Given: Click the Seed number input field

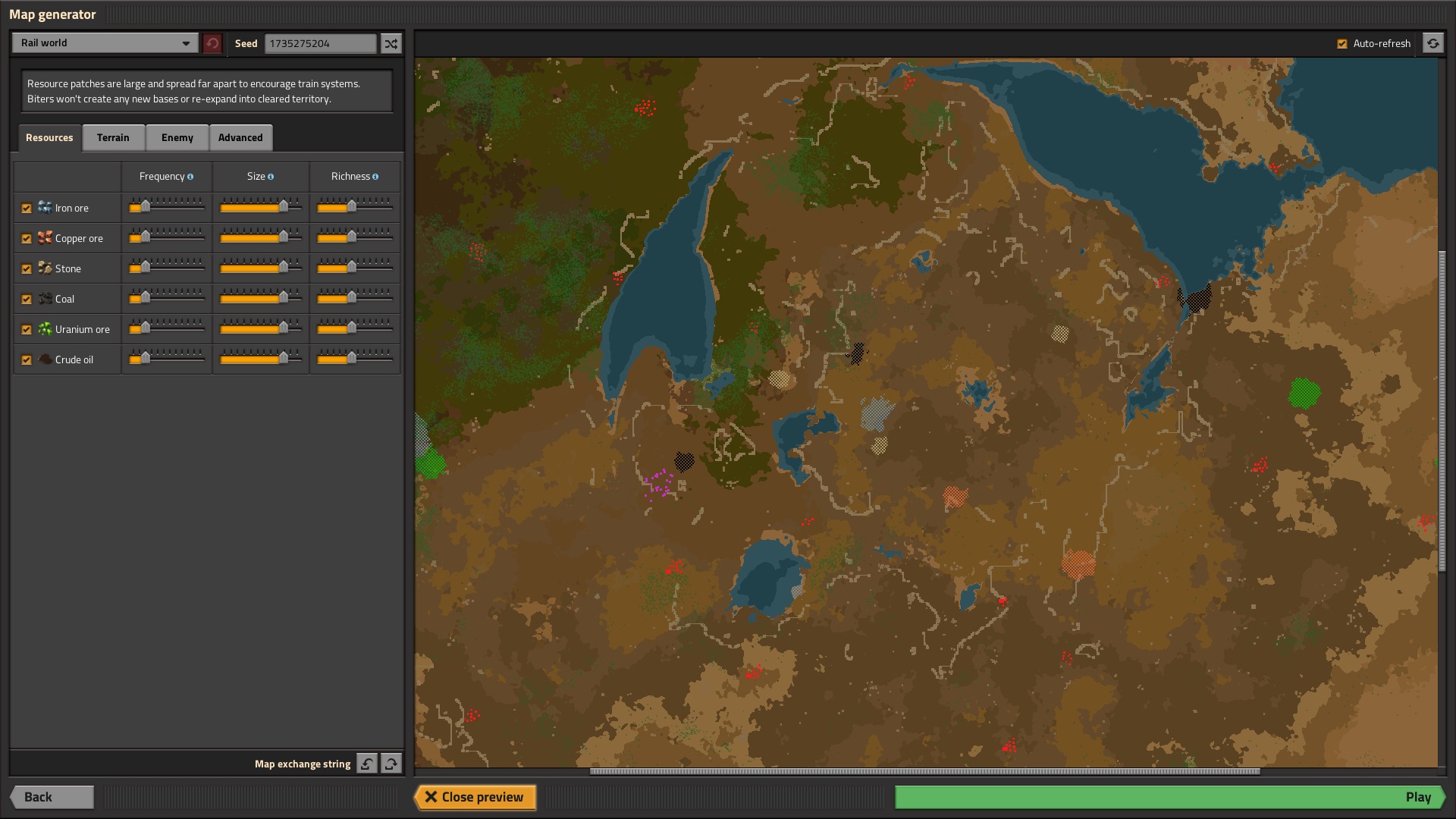Looking at the screenshot, I should (320, 43).
